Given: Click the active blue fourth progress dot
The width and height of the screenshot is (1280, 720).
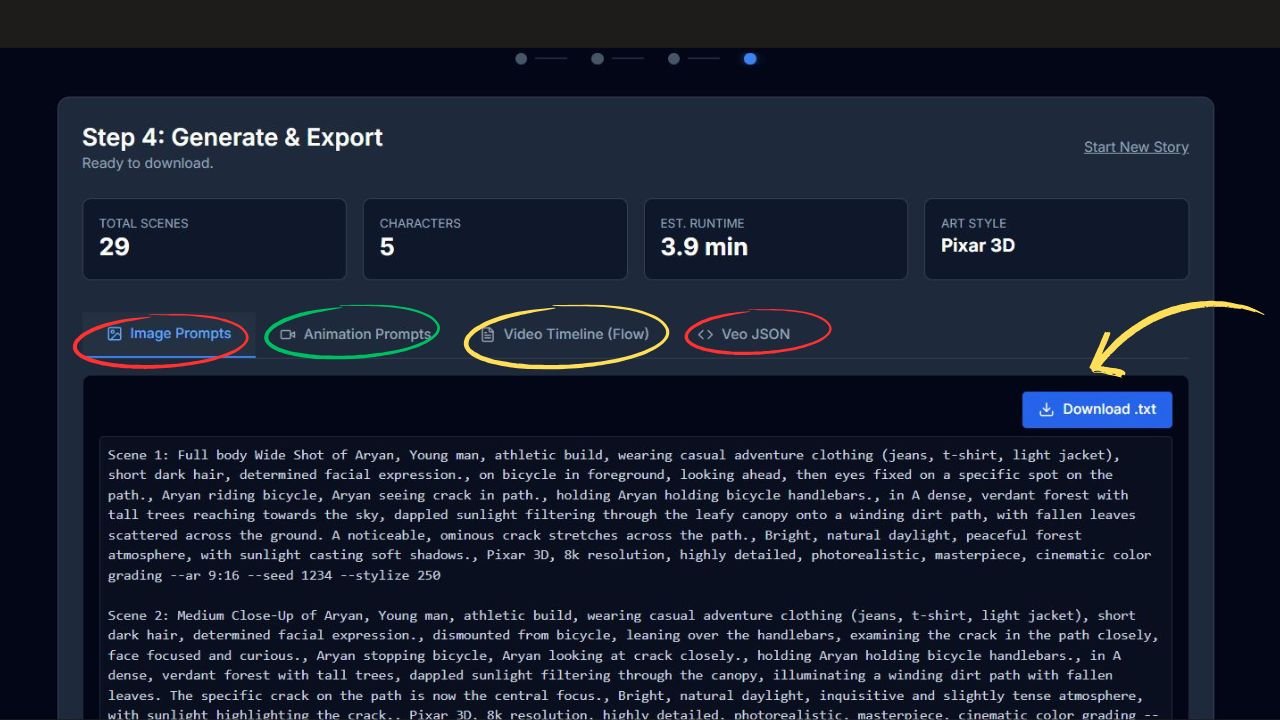Looking at the screenshot, I should pos(750,59).
